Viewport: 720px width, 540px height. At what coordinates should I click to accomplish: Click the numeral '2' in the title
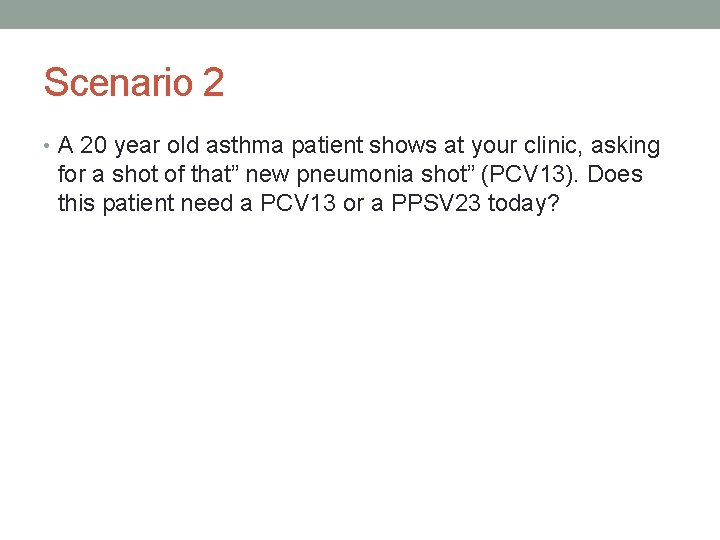coord(213,82)
